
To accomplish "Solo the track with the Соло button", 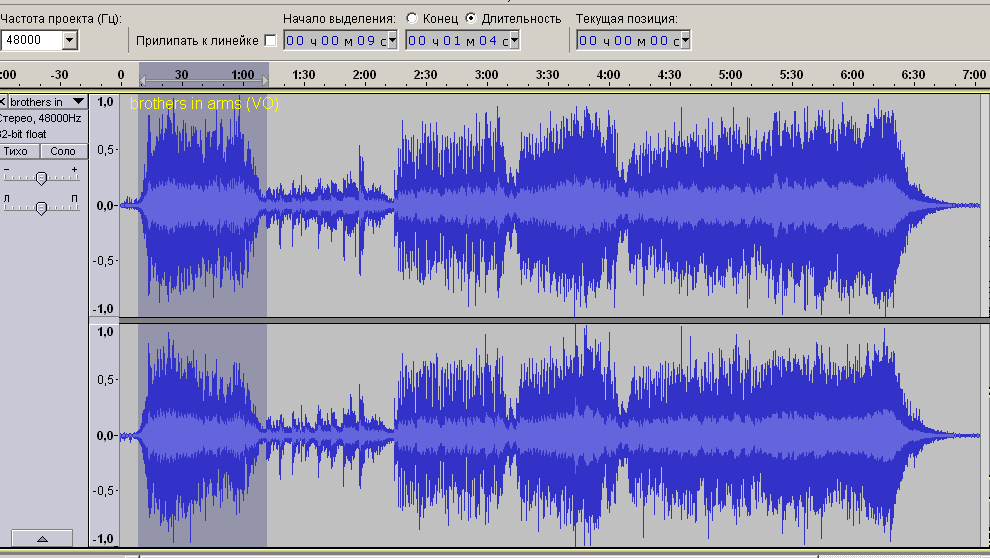I will 63,151.
